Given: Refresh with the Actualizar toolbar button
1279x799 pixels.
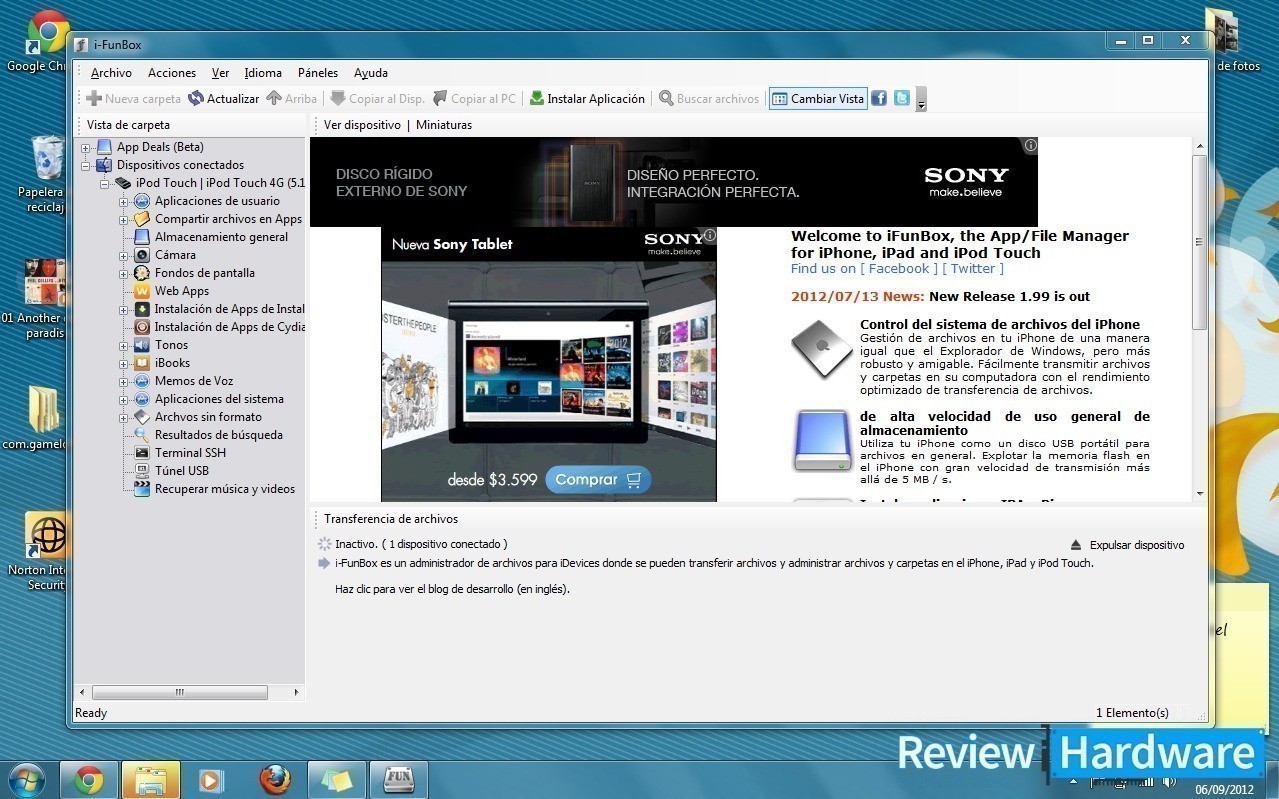Looking at the screenshot, I should [x=224, y=98].
